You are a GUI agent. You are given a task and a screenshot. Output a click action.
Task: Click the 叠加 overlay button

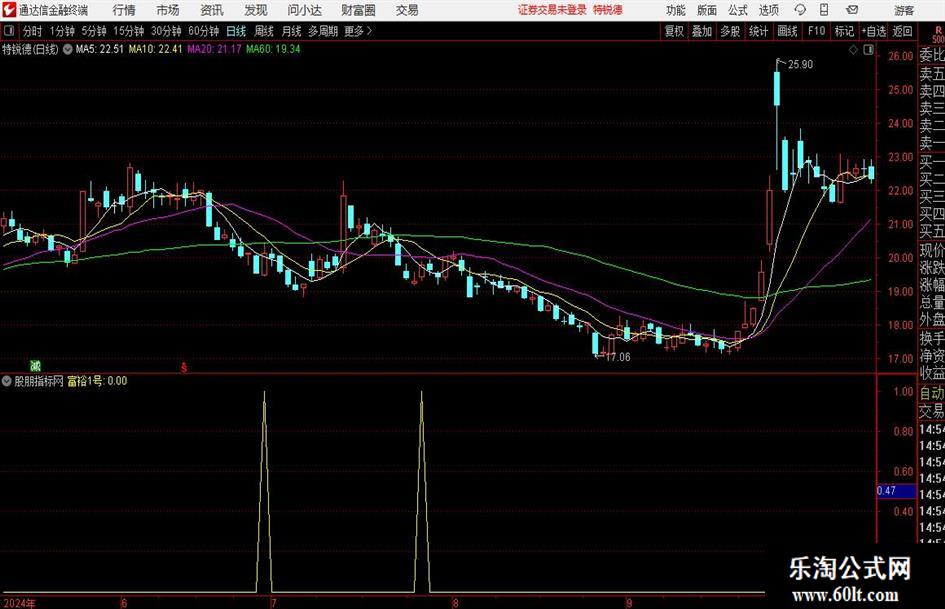point(702,31)
